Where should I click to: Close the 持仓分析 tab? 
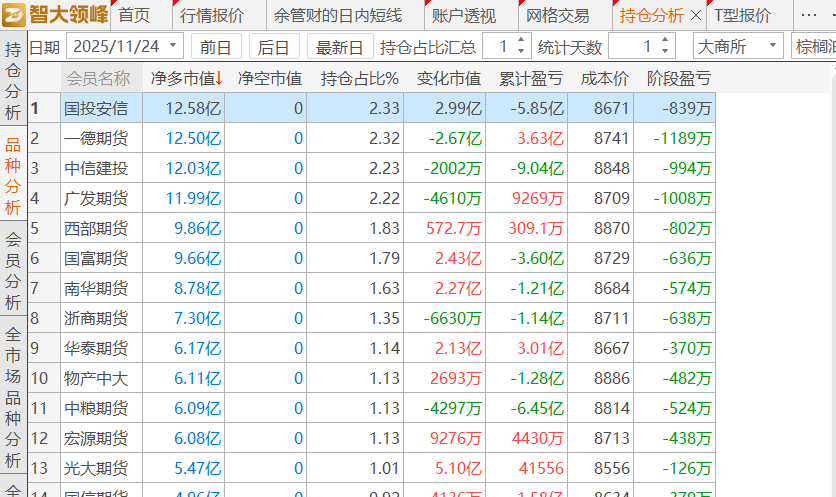pyautogui.click(x=696, y=15)
